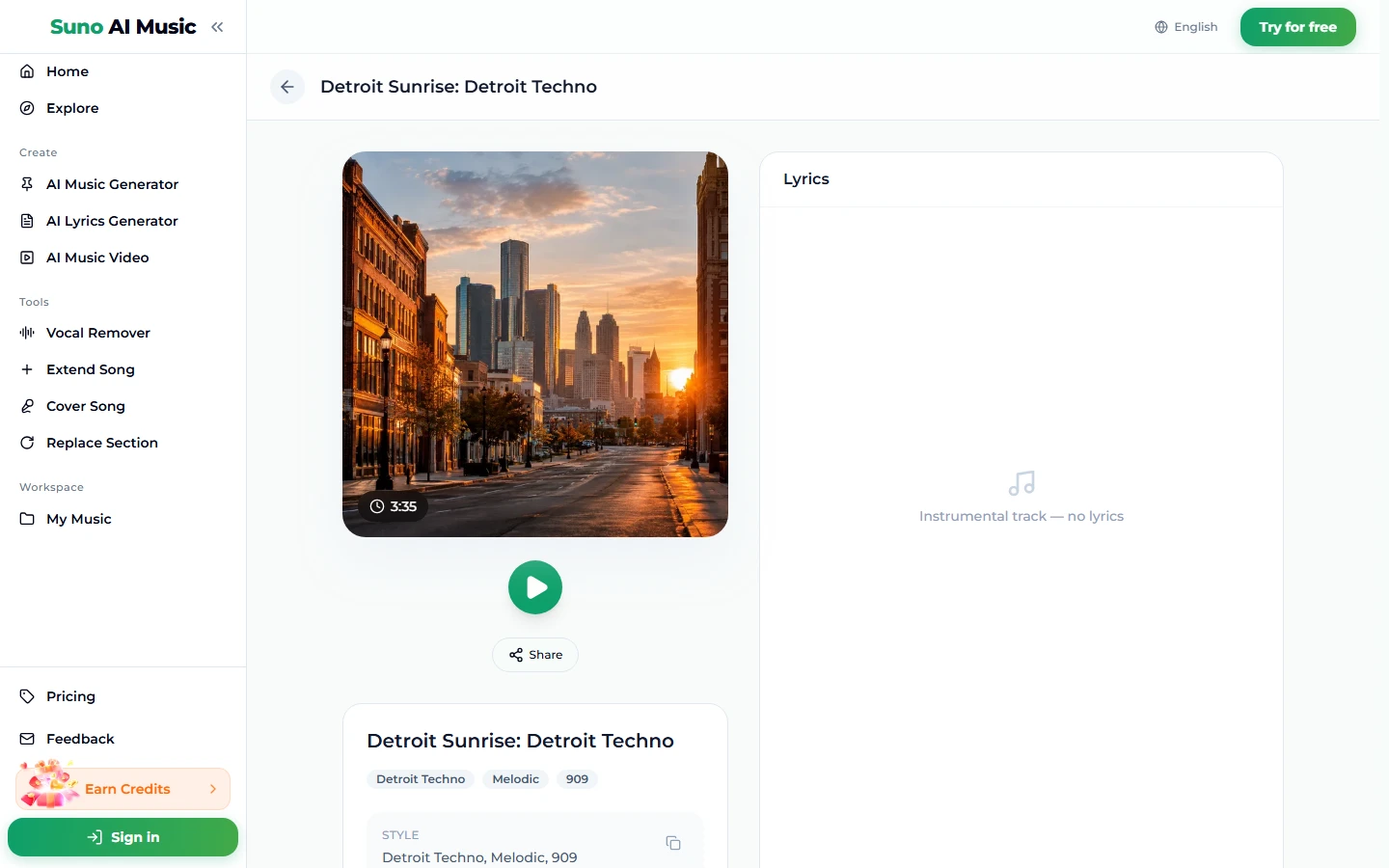Select the Melodic tag
Image resolution: width=1389 pixels, height=868 pixels.
516,779
